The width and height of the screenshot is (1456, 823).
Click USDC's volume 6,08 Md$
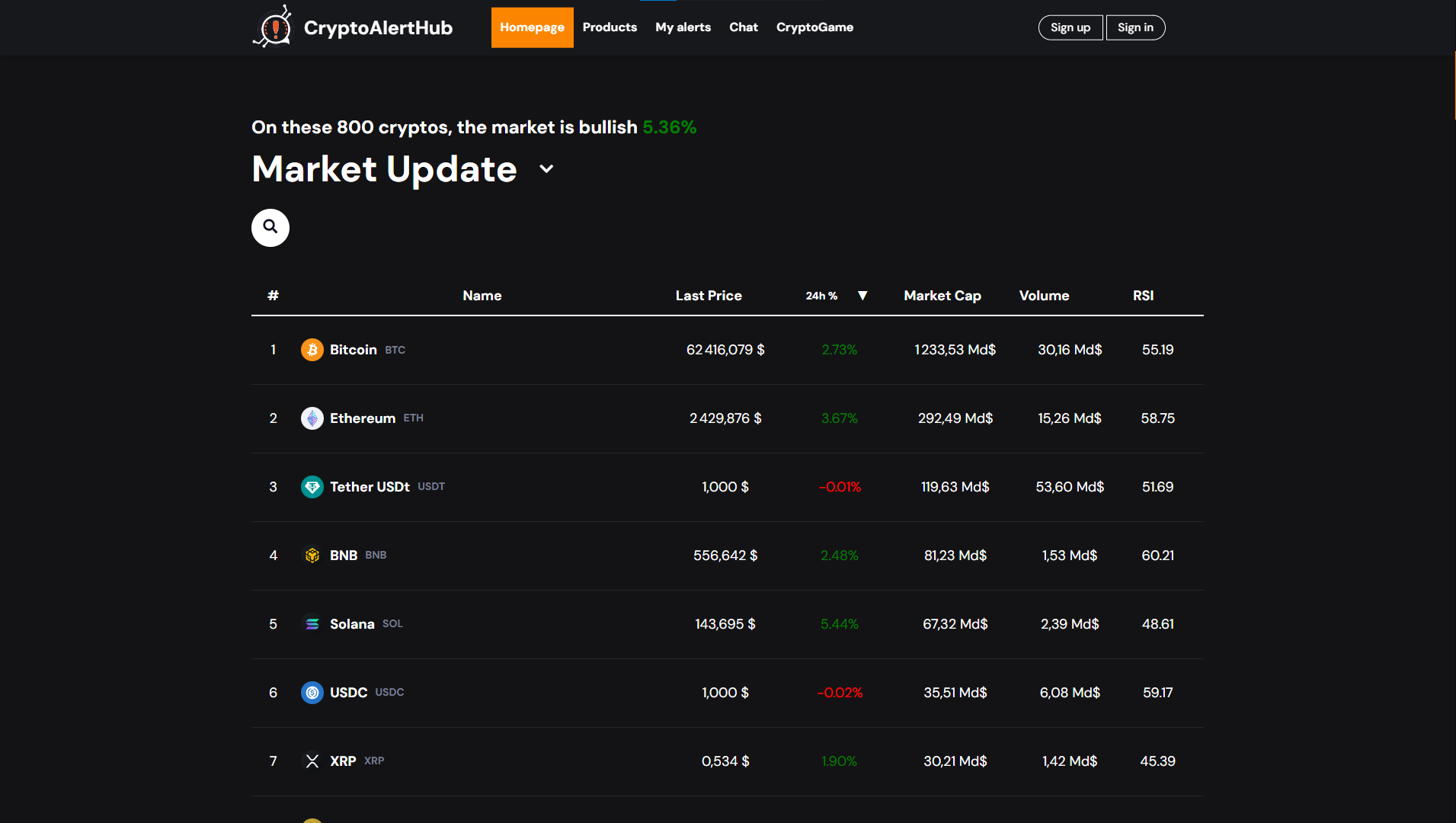(1070, 693)
